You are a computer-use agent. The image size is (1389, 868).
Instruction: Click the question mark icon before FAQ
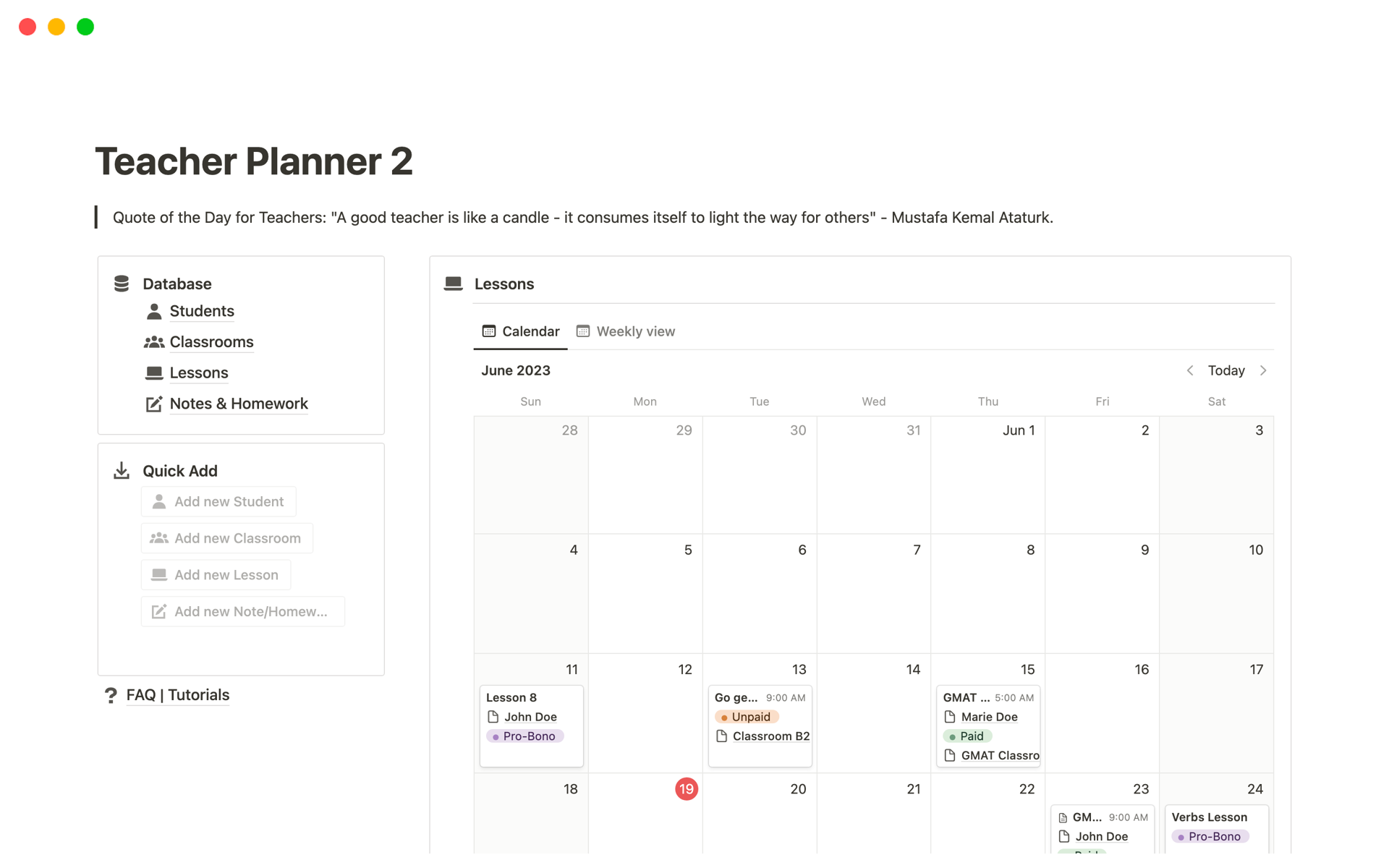(x=110, y=695)
